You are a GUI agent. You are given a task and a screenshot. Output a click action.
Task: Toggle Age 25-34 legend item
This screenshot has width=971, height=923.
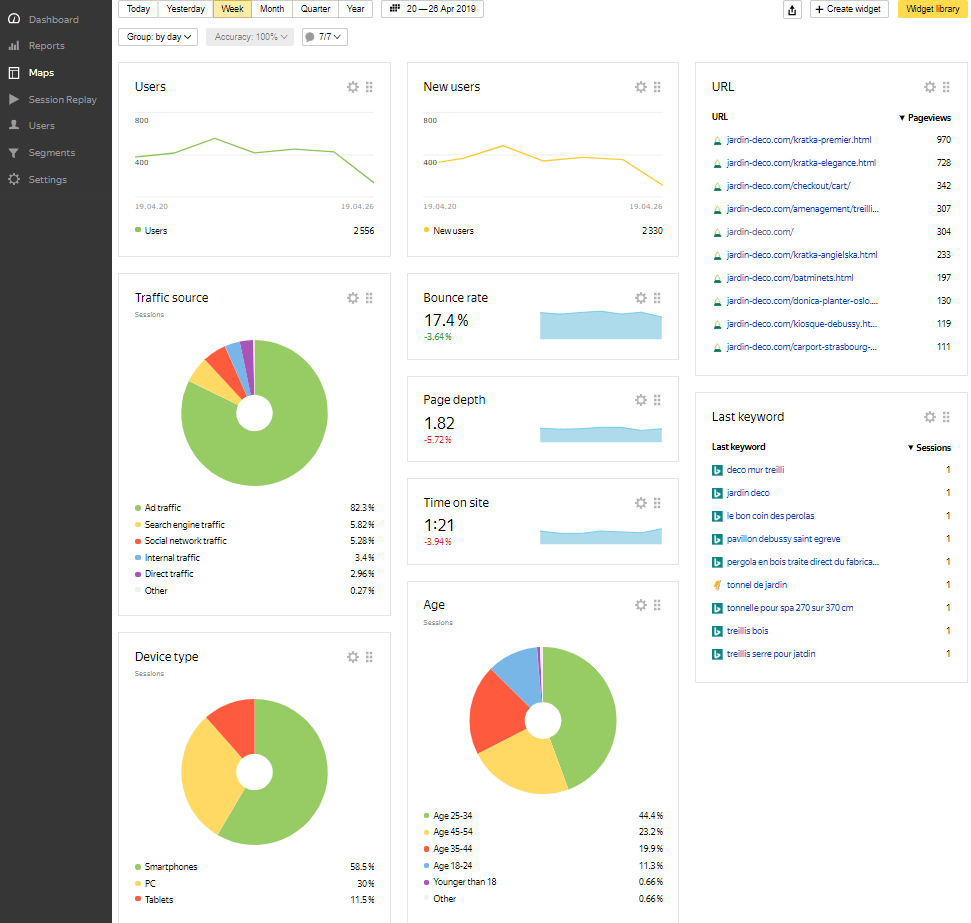pos(448,816)
